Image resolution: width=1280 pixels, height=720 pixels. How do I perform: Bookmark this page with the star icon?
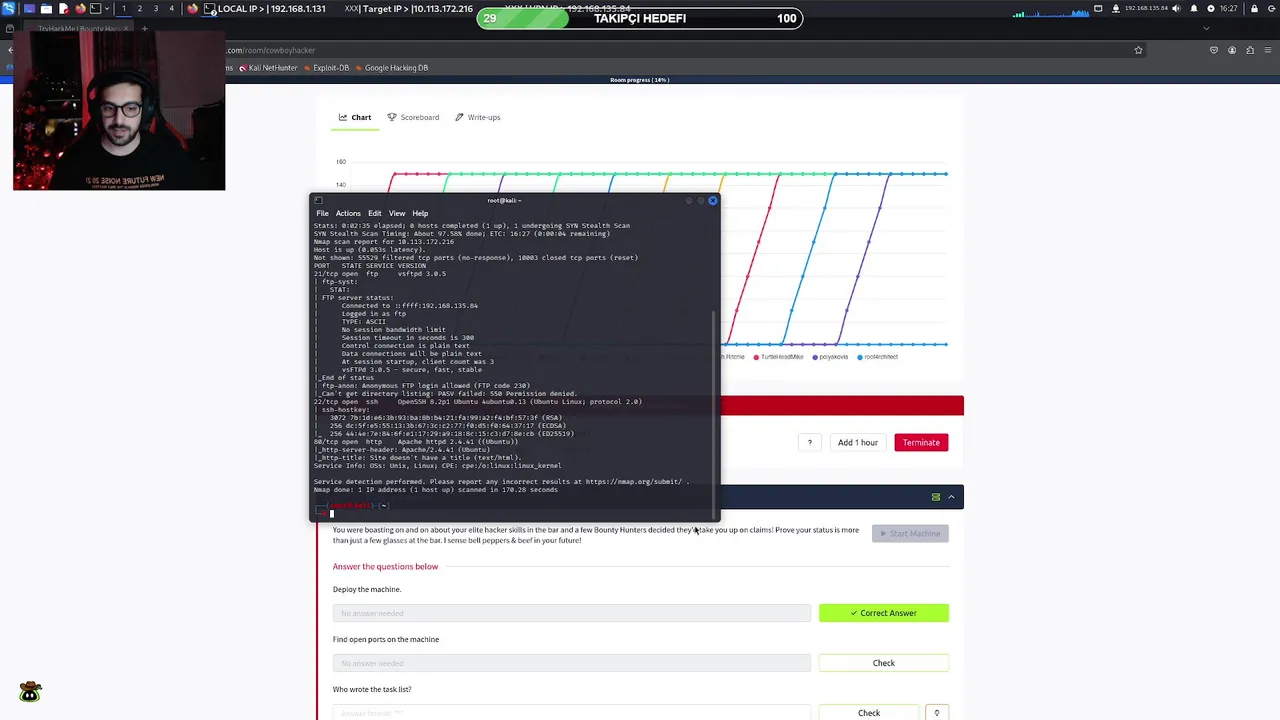(x=1138, y=50)
